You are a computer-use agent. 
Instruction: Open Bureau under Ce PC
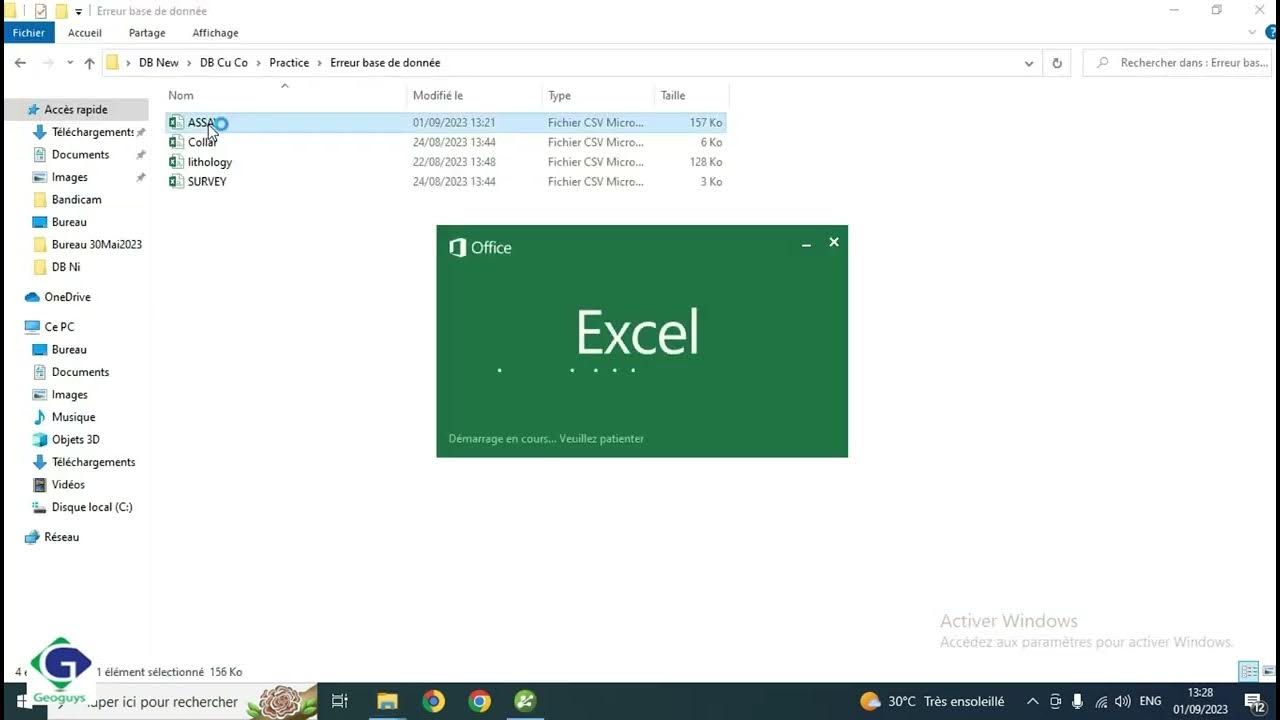point(69,350)
